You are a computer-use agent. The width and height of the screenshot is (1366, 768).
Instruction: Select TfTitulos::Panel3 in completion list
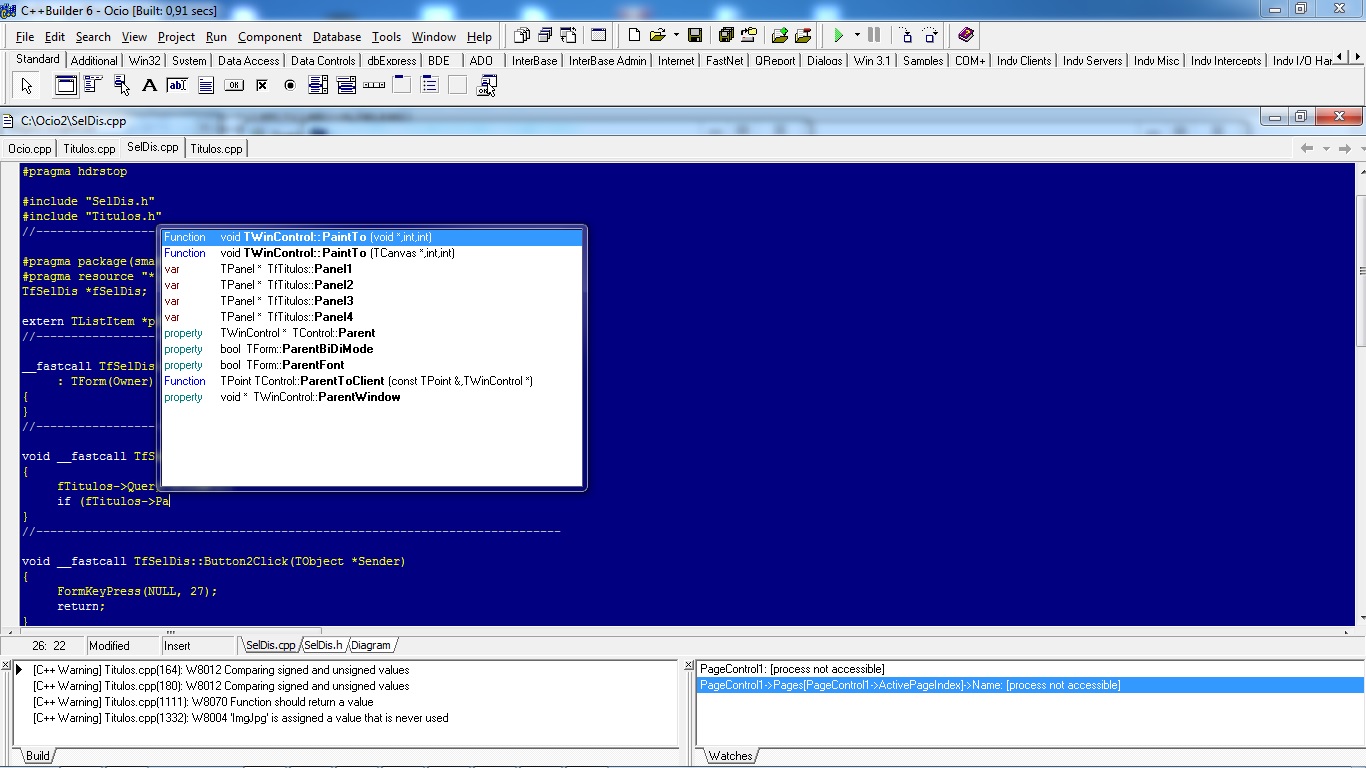tap(372, 301)
